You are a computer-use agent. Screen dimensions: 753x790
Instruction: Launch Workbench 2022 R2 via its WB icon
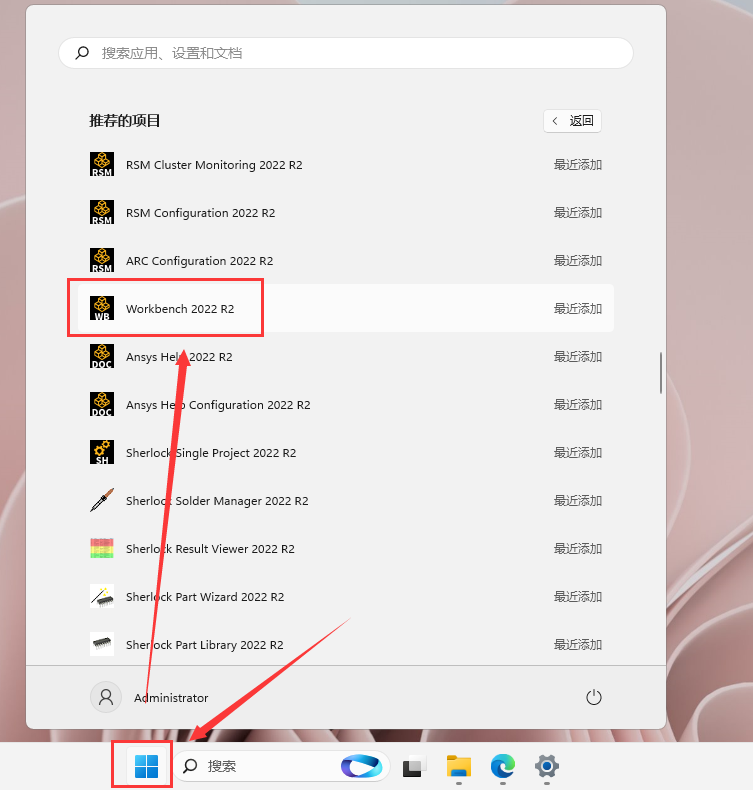pyautogui.click(x=102, y=308)
